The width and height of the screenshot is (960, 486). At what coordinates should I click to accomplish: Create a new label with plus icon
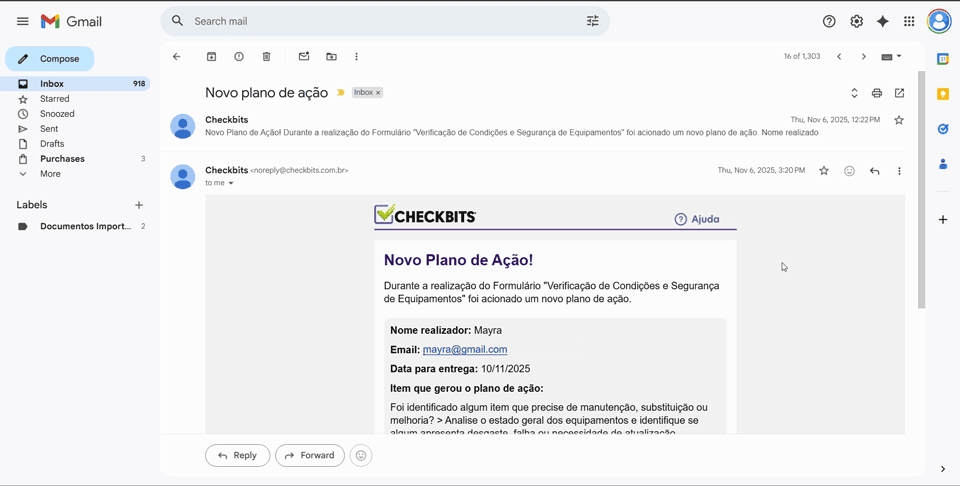pos(139,205)
